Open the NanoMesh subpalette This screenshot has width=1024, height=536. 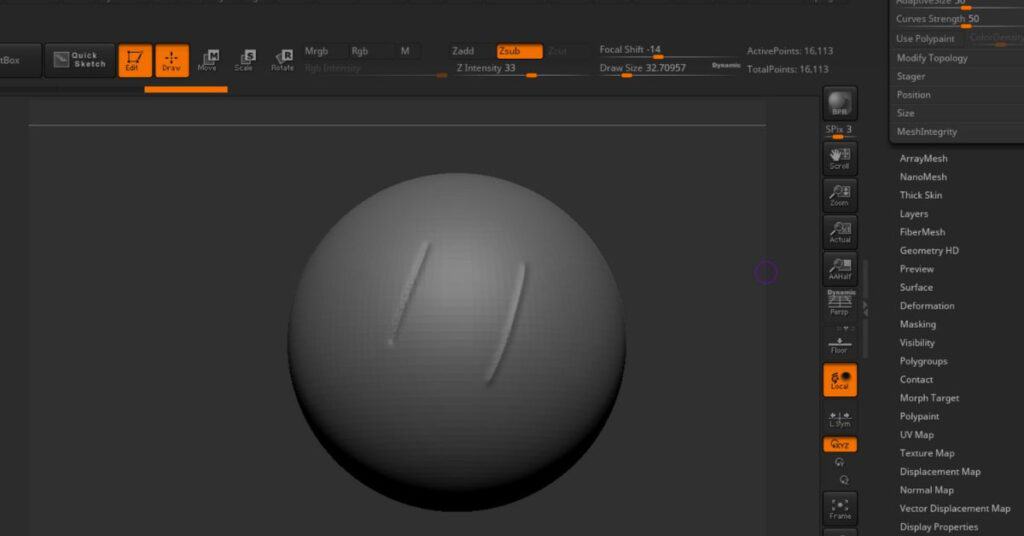tap(923, 177)
